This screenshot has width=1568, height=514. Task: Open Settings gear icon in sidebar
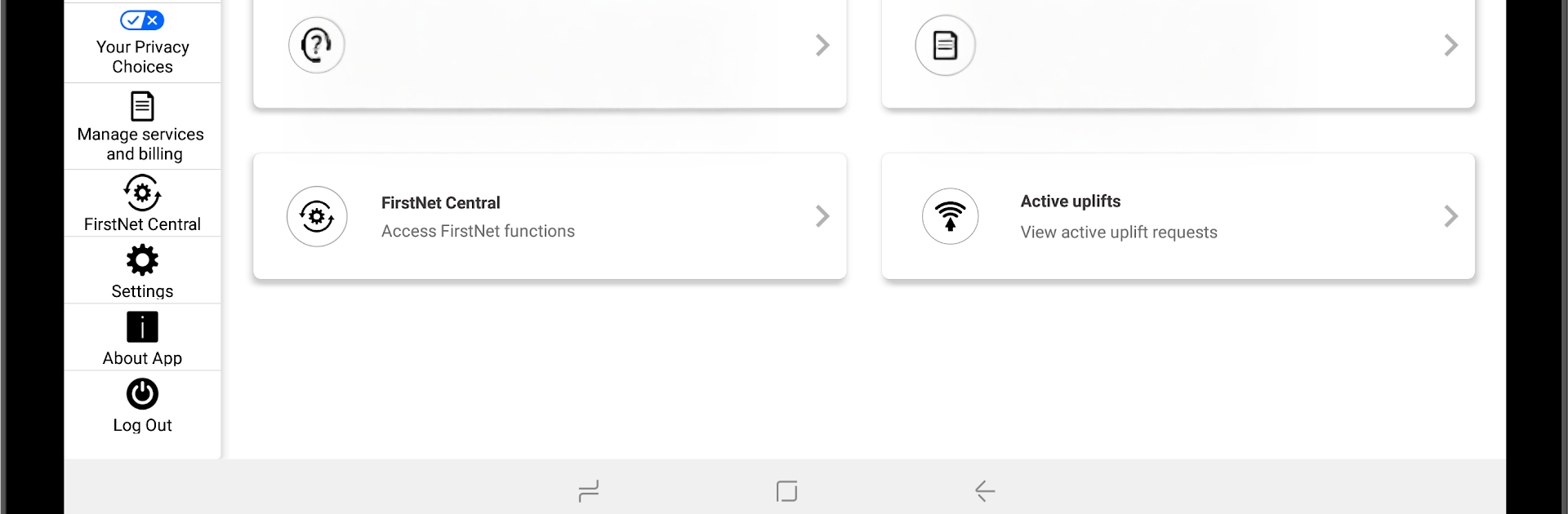(142, 260)
